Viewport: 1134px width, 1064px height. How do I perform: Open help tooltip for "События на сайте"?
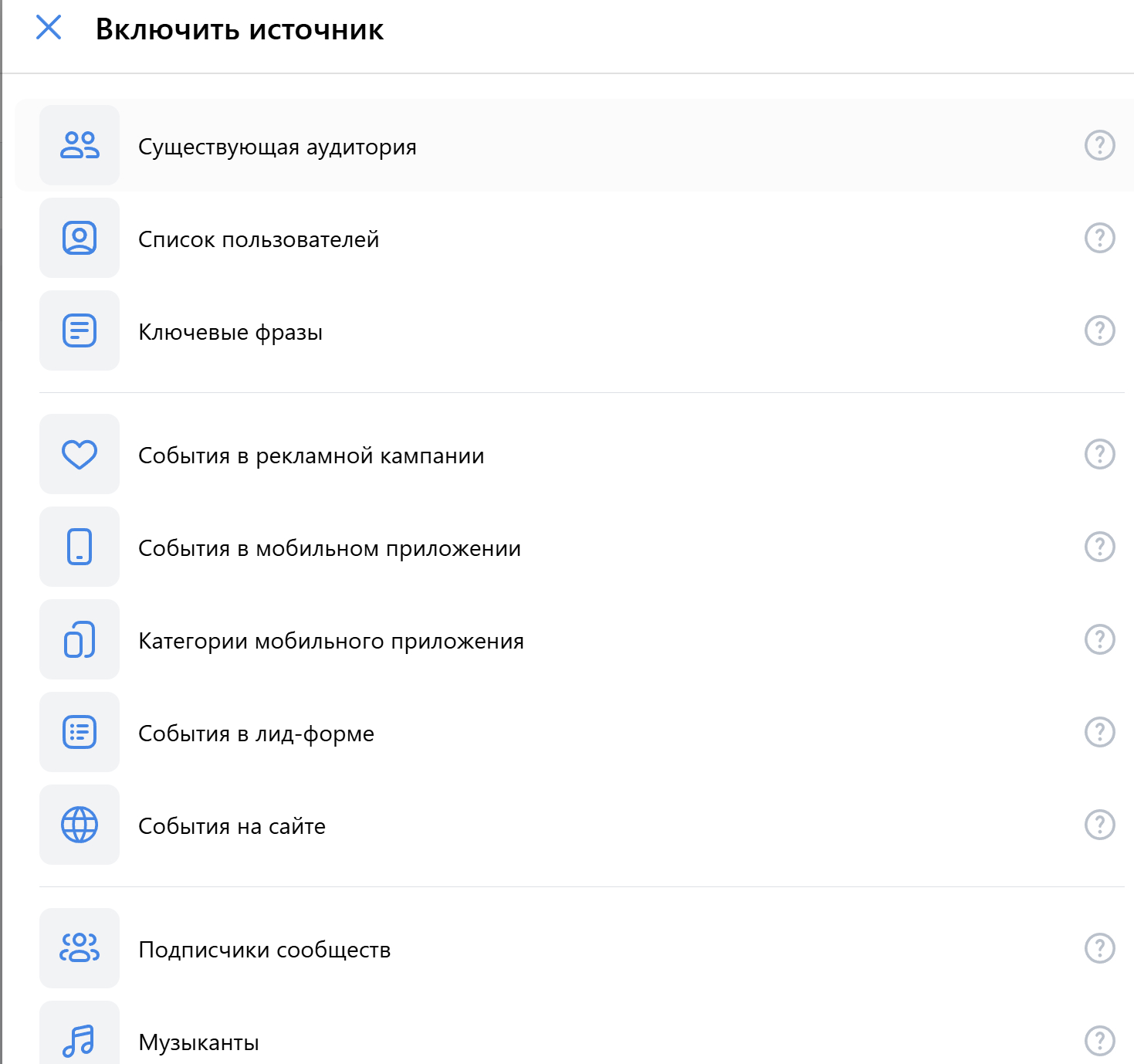point(1099,825)
